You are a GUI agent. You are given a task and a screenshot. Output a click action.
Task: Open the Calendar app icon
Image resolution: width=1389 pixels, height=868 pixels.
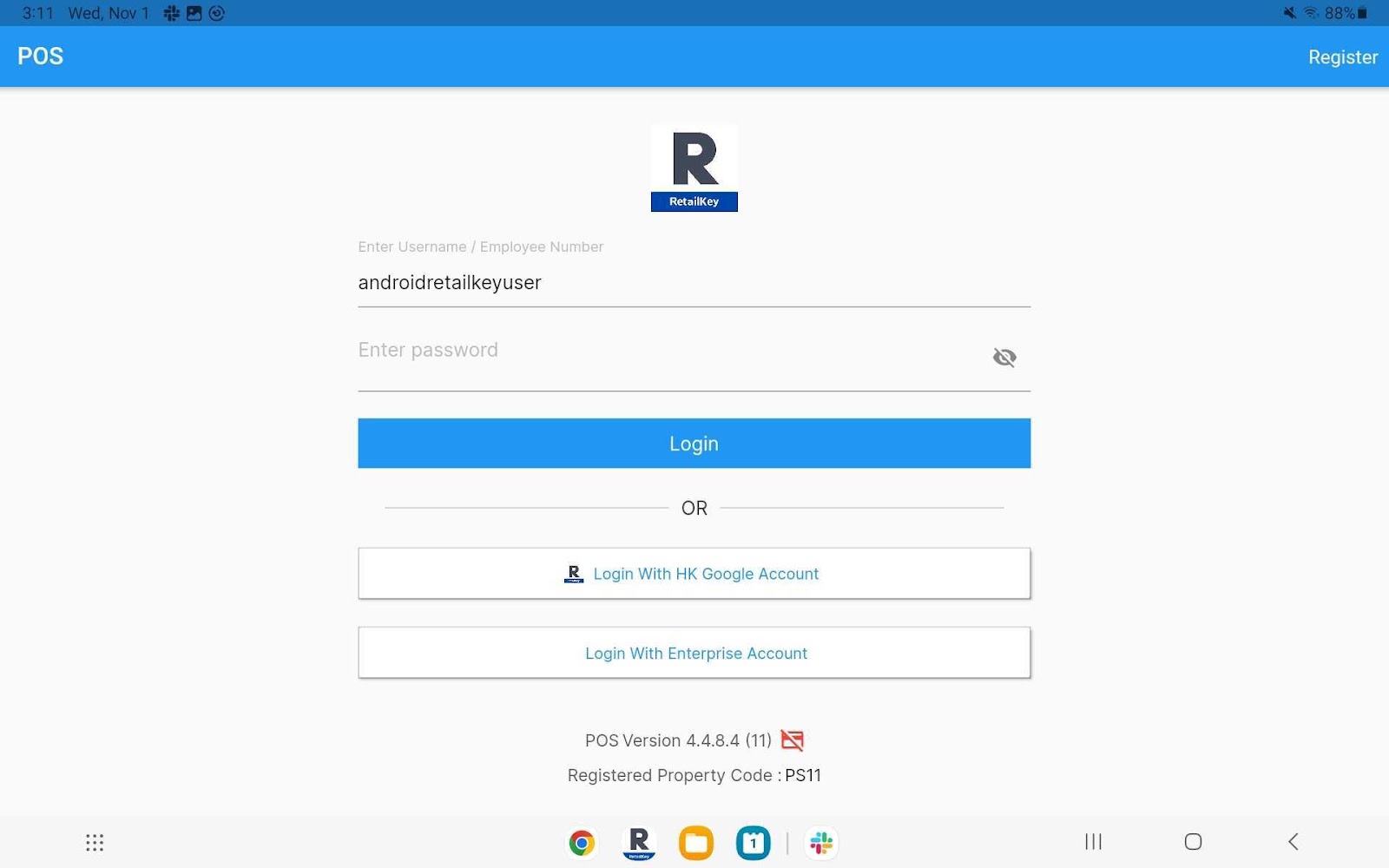point(754,843)
